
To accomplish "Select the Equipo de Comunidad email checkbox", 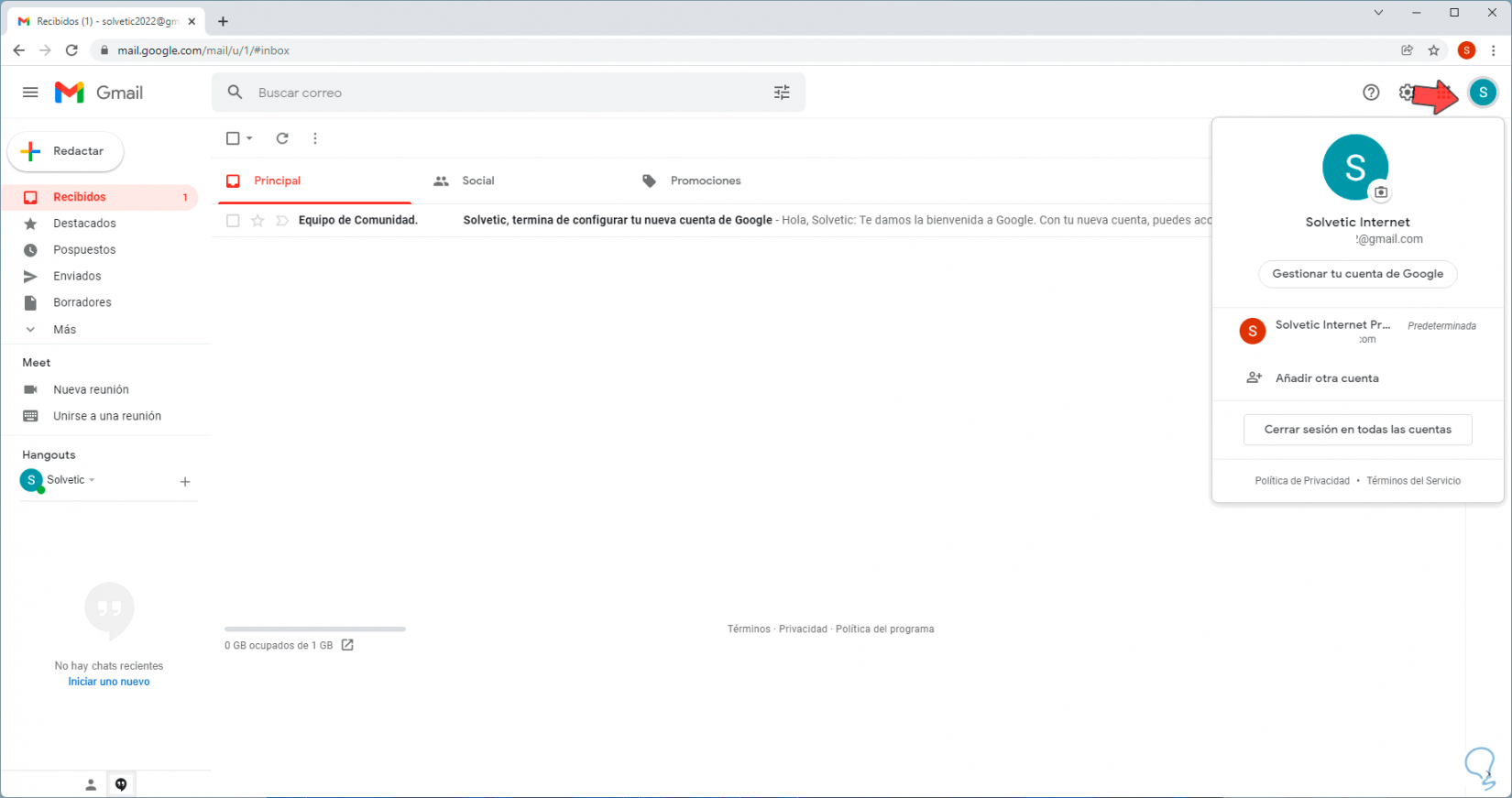I will pyautogui.click(x=233, y=221).
